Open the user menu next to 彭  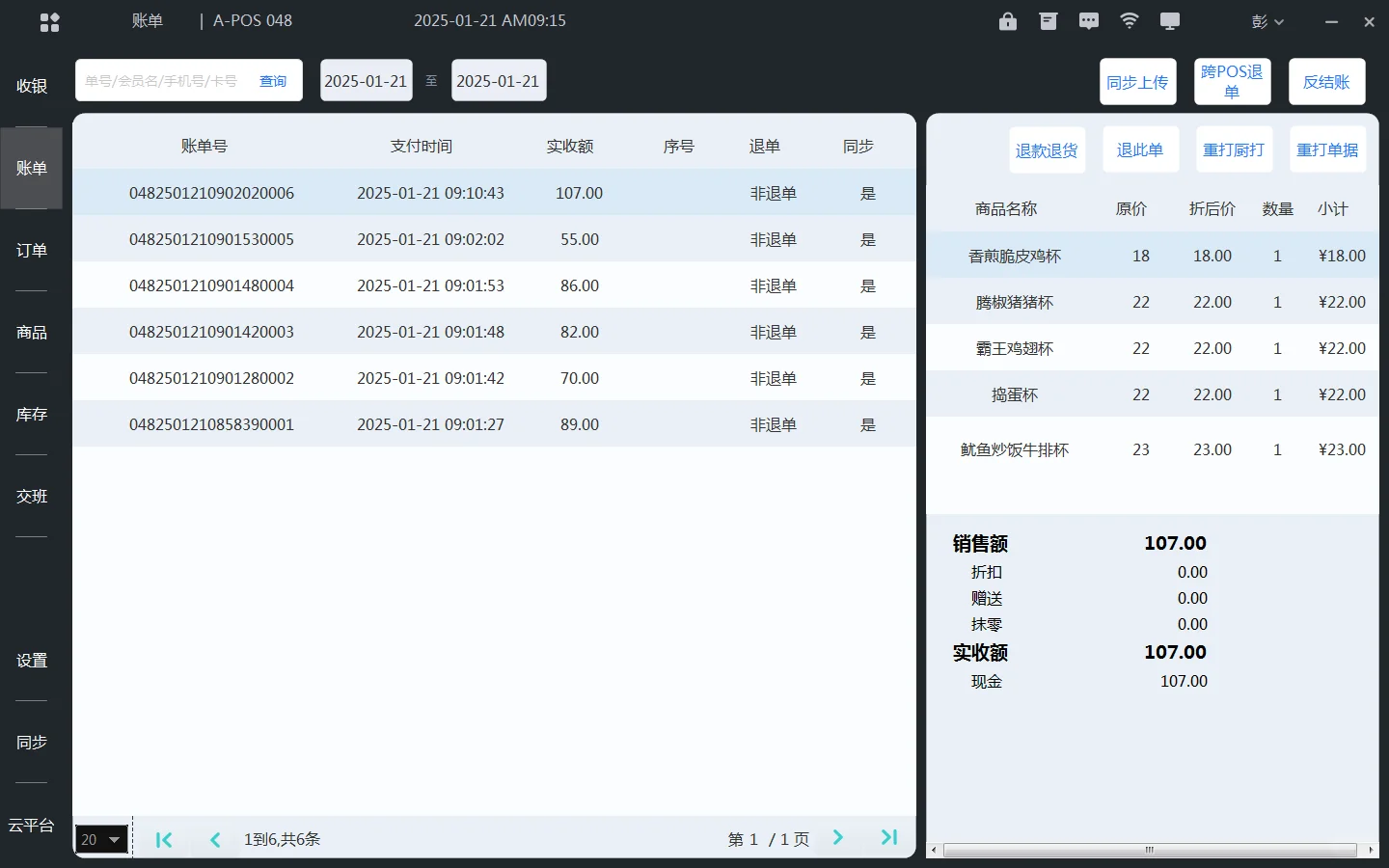click(1268, 20)
